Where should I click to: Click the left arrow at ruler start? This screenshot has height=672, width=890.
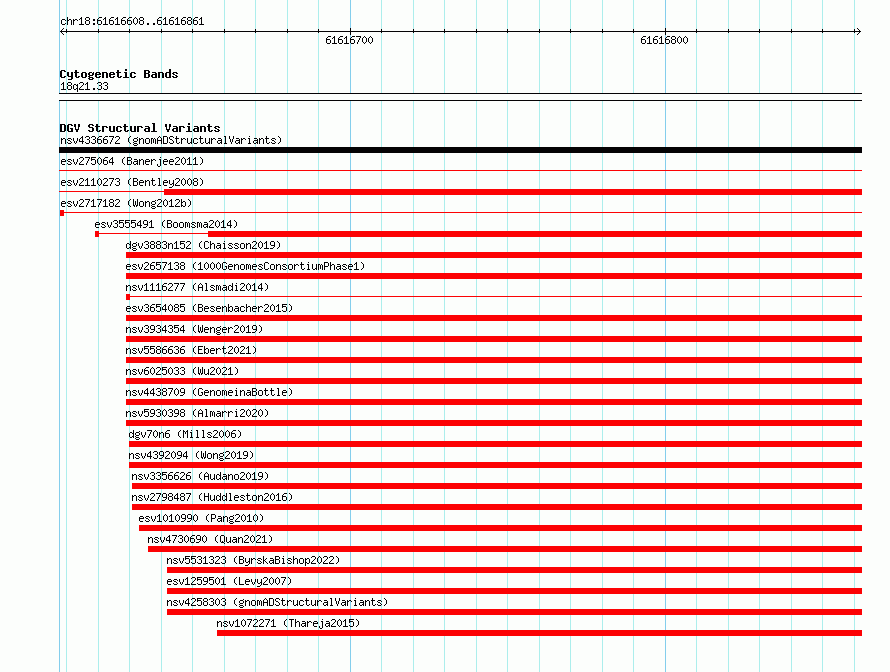coord(63,32)
